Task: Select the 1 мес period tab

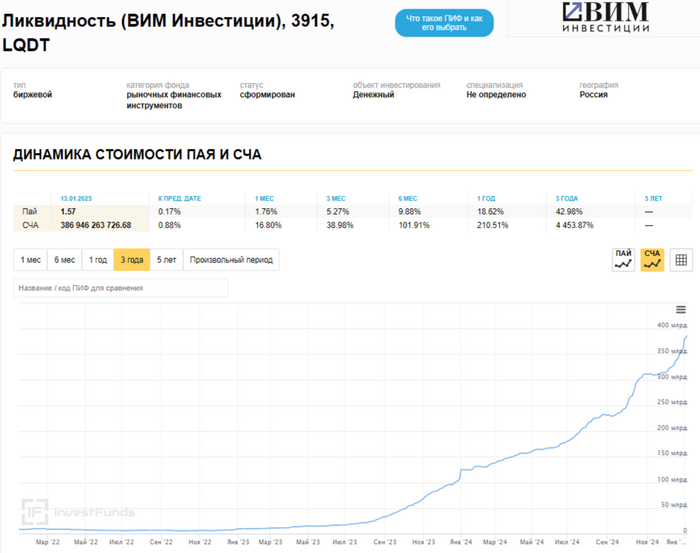Action: (30, 260)
